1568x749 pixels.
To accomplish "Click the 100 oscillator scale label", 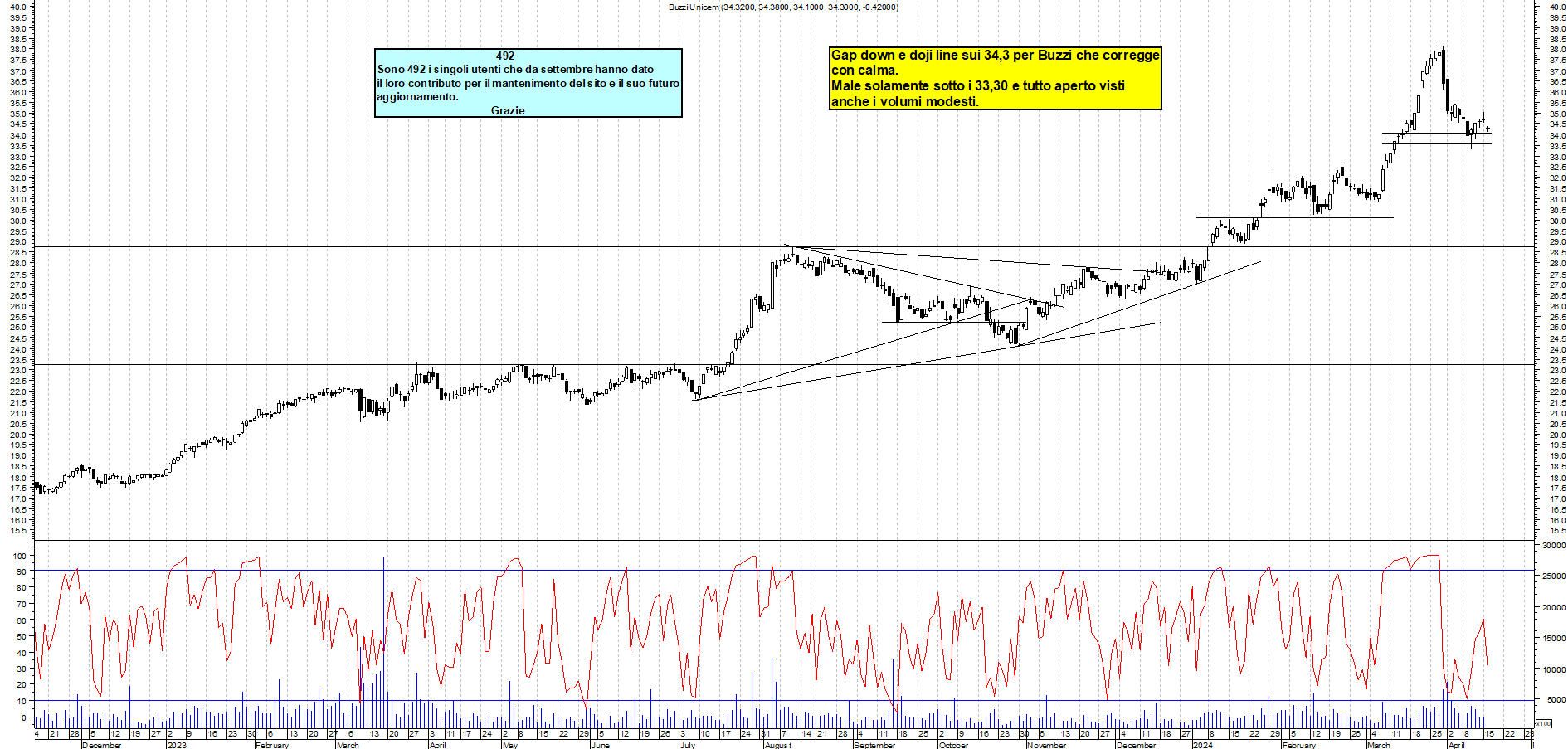I will [x=19, y=556].
